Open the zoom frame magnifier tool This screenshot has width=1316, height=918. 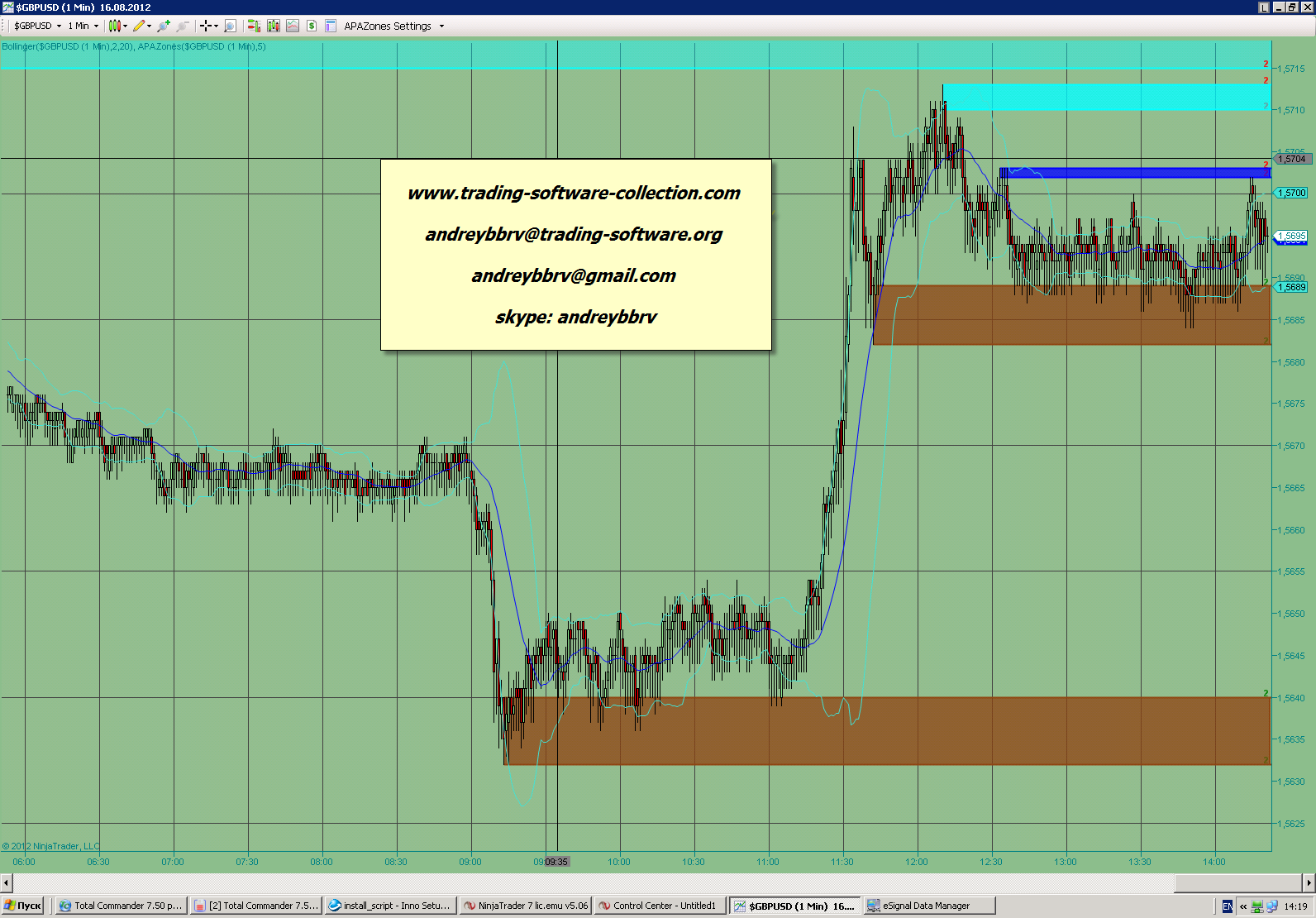(231, 26)
